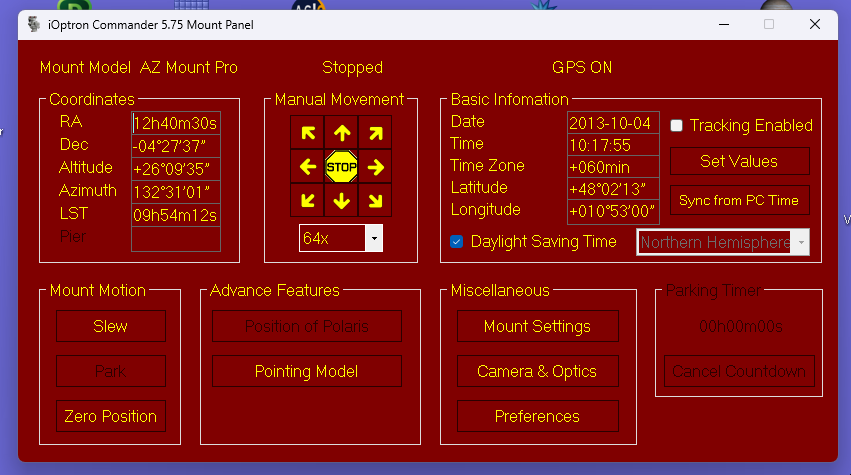Click the empty Pier field

click(x=176, y=239)
